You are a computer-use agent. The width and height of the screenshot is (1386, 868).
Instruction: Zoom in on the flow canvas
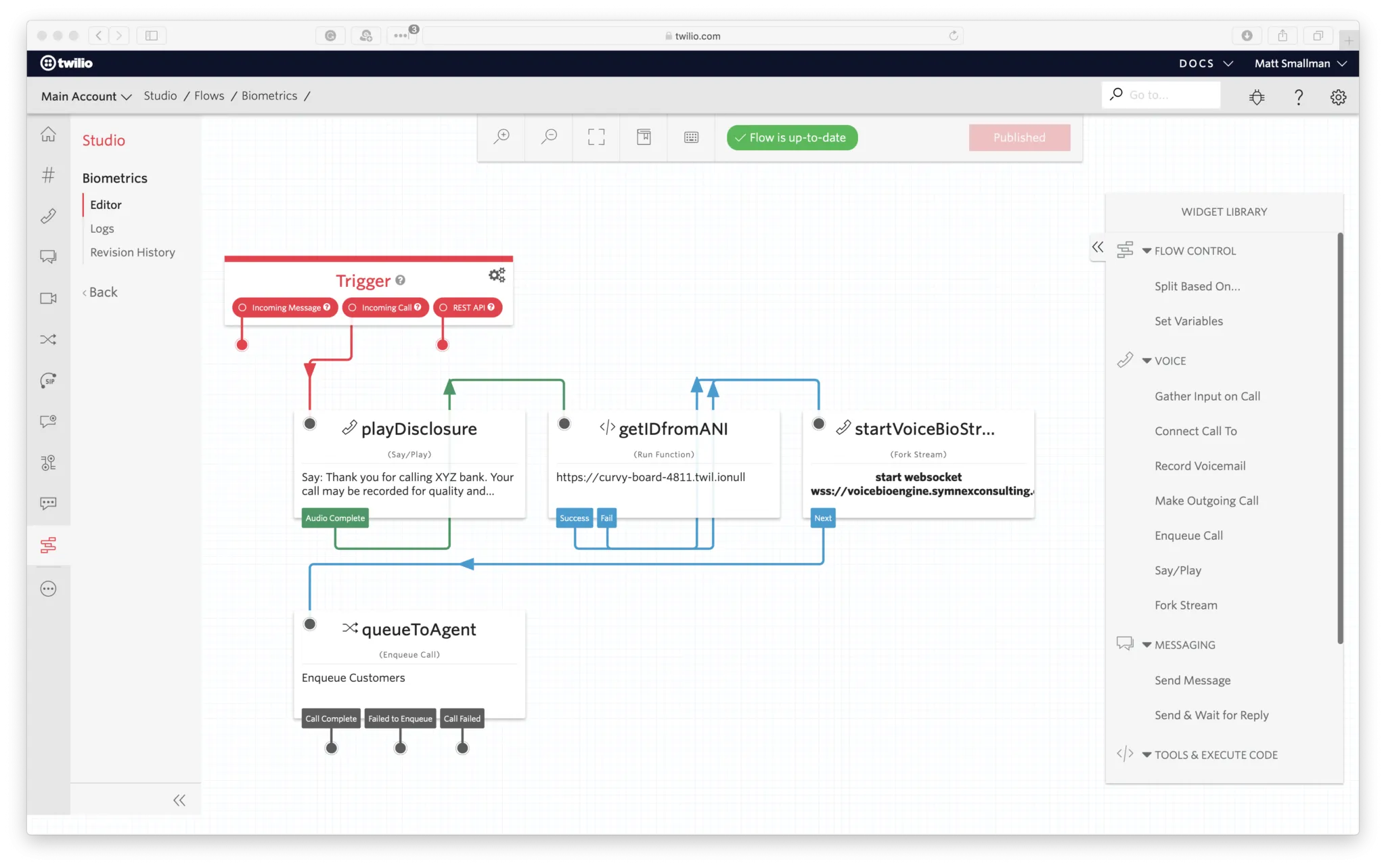pos(501,137)
